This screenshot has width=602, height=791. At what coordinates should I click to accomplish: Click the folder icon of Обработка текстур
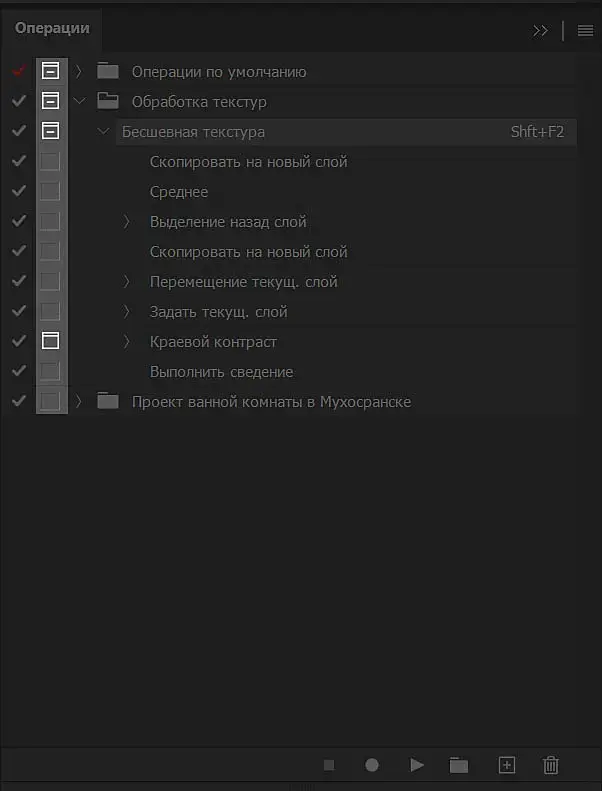[107, 101]
